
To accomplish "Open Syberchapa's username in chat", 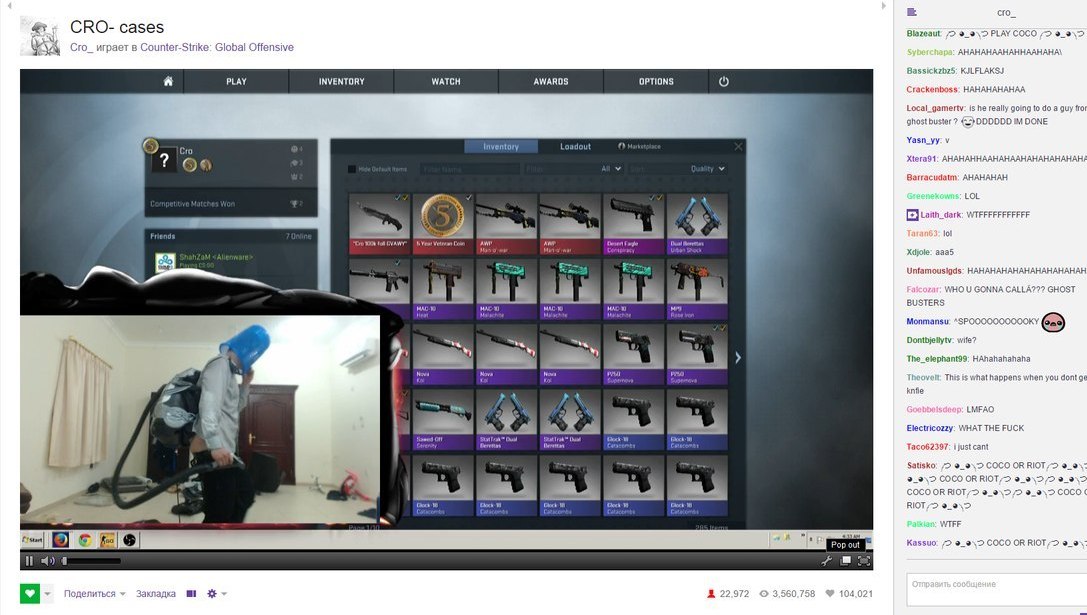I will click(x=930, y=52).
